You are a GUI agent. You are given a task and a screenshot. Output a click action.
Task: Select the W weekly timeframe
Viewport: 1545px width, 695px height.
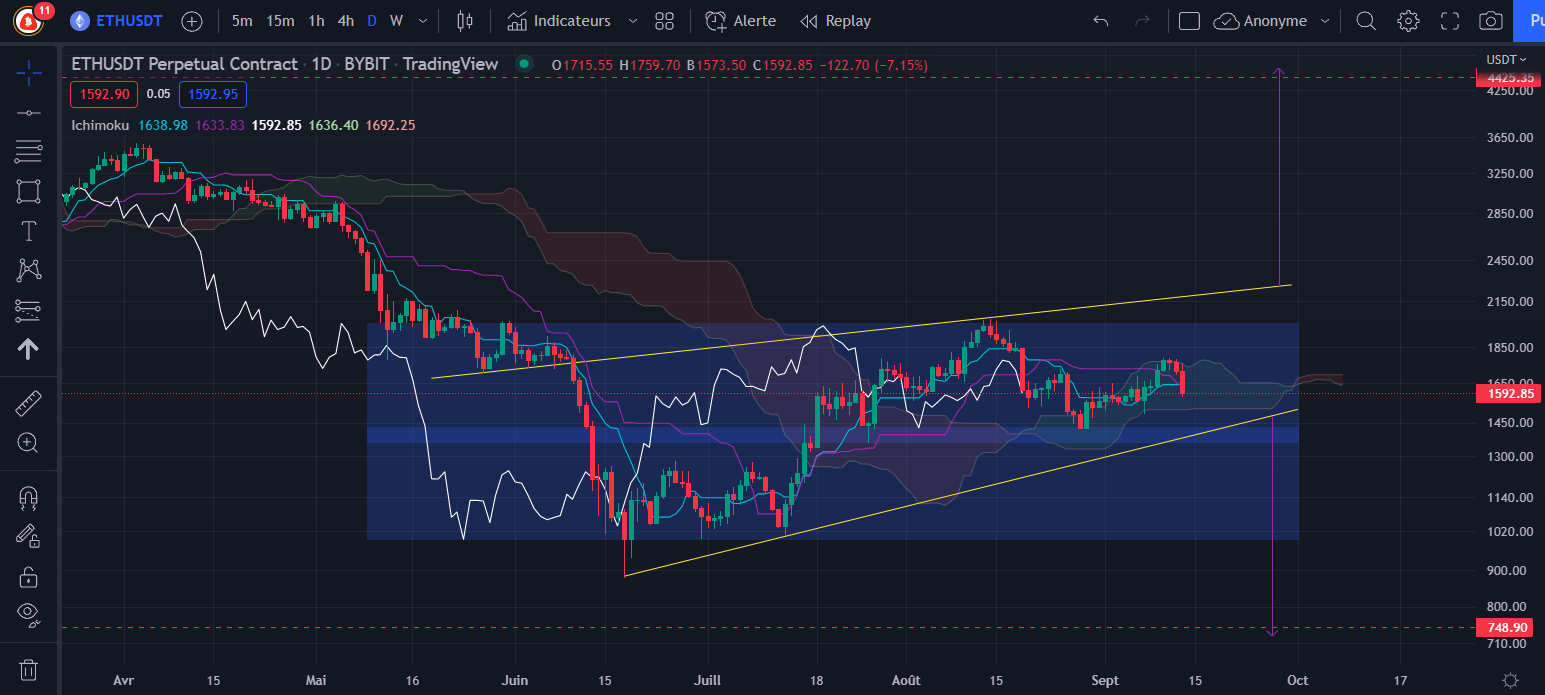click(x=396, y=21)
